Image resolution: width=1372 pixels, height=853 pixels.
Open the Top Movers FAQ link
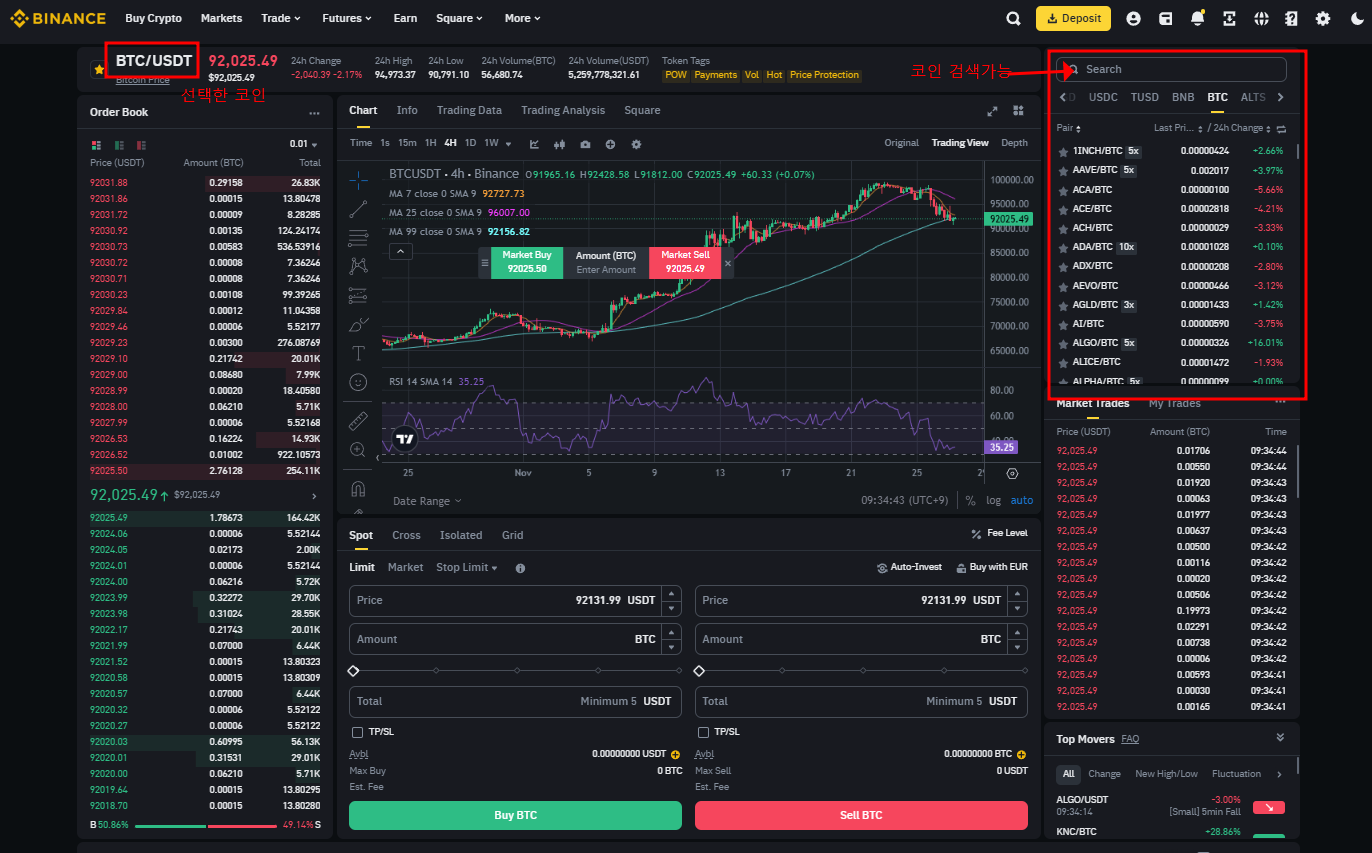(1130, 739)
